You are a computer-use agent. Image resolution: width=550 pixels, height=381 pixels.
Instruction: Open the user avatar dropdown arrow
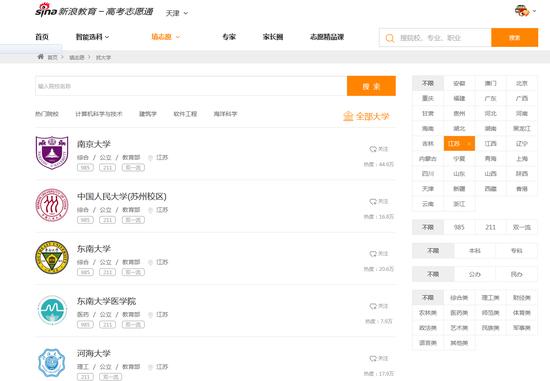pyautogui.click(x=534, y=11)
